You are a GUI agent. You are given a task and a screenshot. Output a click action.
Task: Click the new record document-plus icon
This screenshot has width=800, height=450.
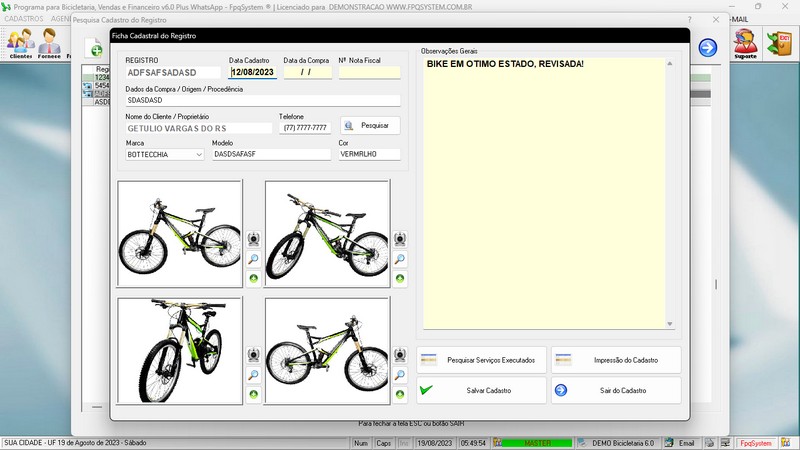pyautogui.click(x=95, y=47)
